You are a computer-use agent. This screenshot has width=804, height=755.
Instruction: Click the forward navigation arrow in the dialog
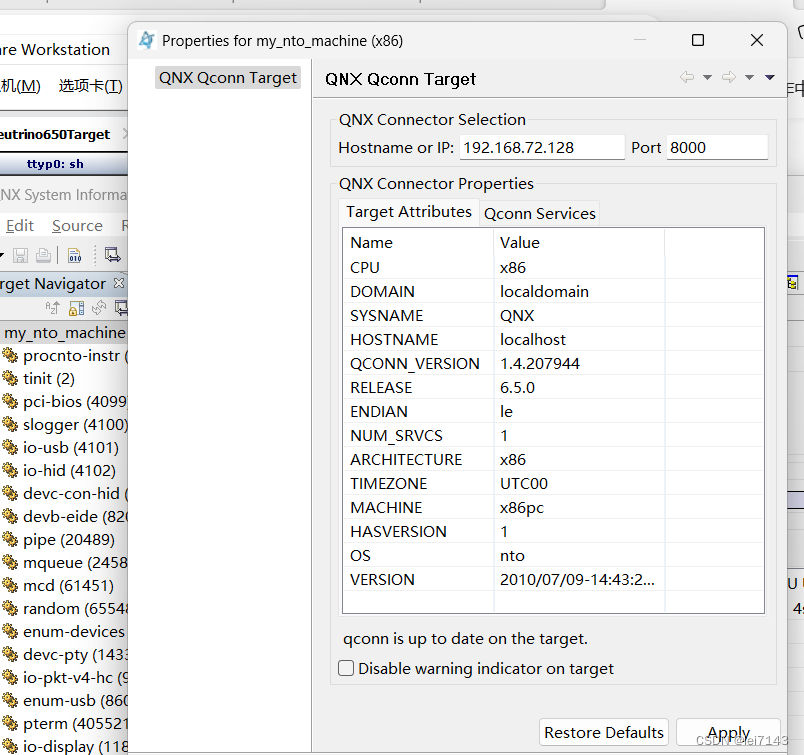coord(728,77)
